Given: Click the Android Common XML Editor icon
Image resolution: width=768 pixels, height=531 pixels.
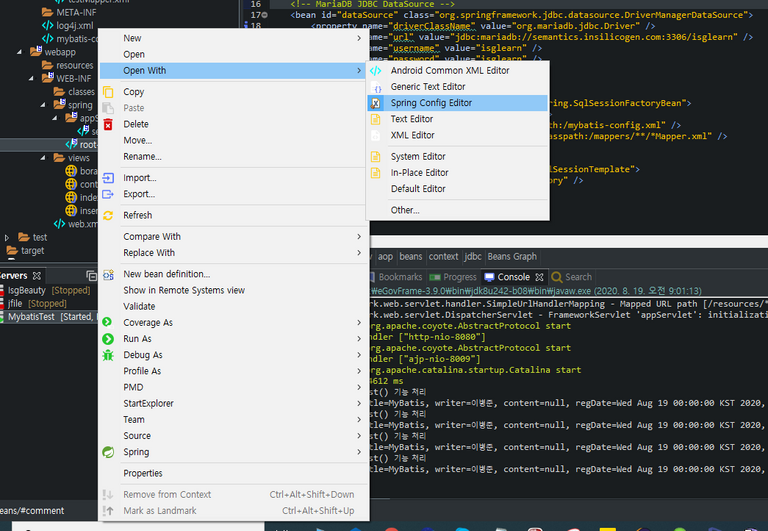Looking at the screenshot, I should pos(376,71).
